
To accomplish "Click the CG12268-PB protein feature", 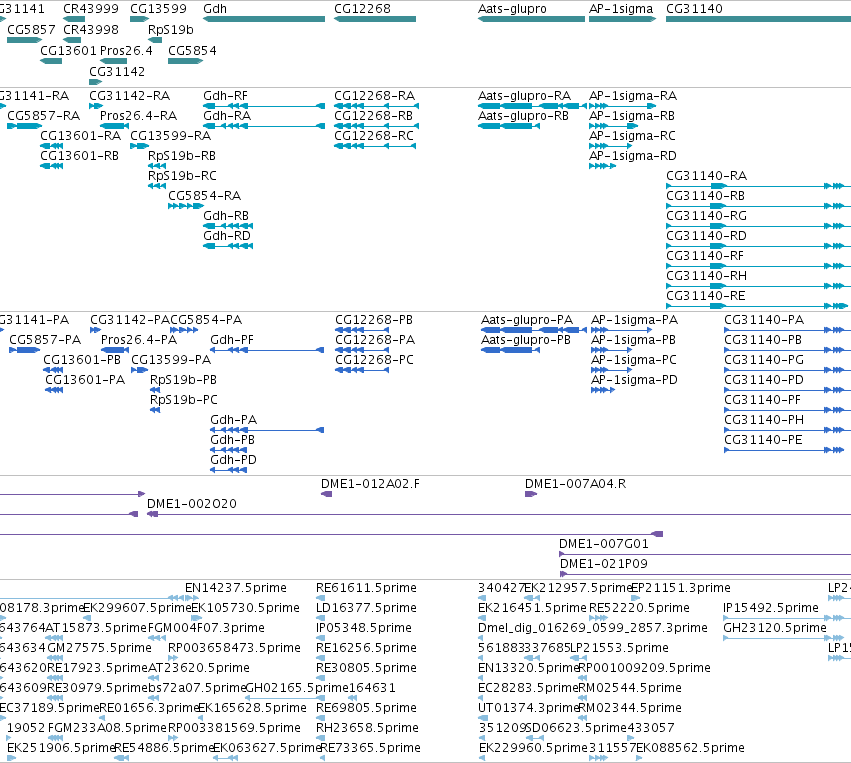I will (x=362, y=330).
